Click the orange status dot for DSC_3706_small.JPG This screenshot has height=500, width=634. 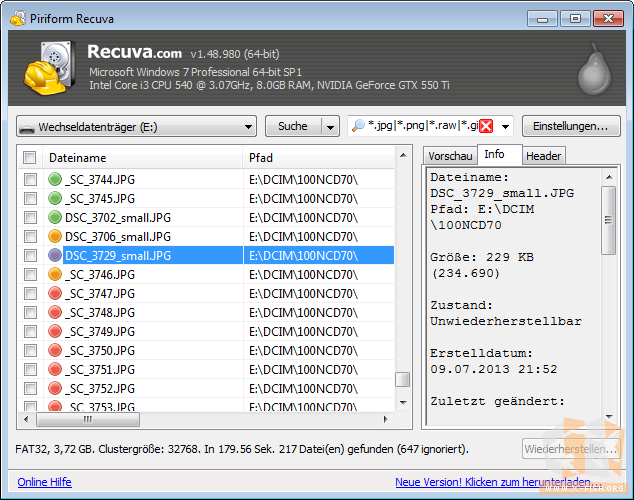56,237
